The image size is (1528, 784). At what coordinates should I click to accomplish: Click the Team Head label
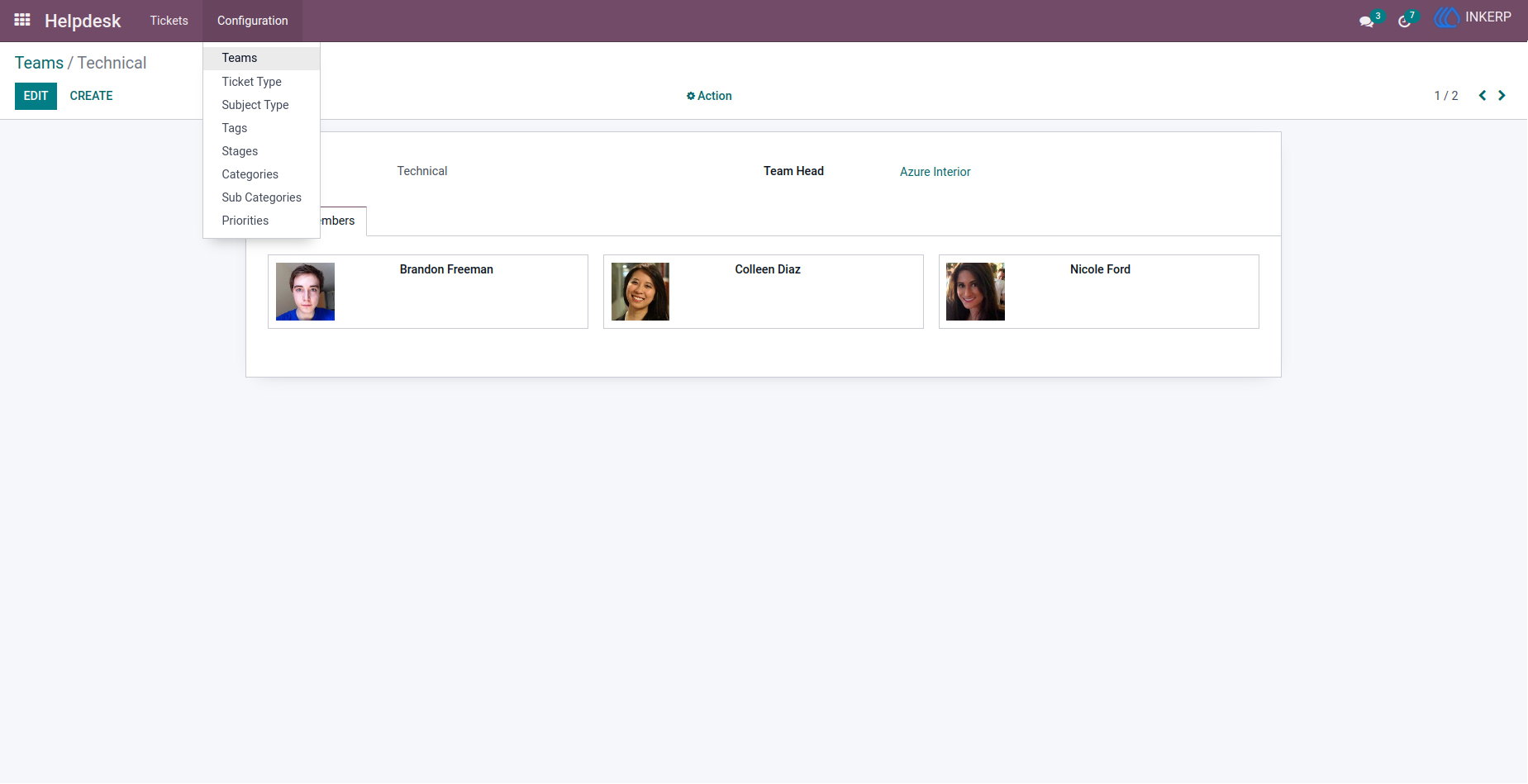[793, 171]
